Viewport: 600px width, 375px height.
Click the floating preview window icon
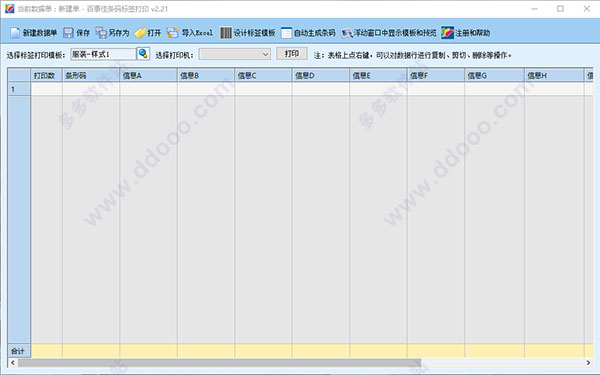pos(347,33)
